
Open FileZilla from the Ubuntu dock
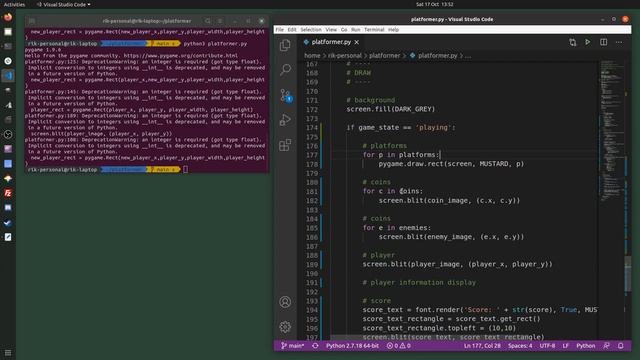click(x=8, y=193)
